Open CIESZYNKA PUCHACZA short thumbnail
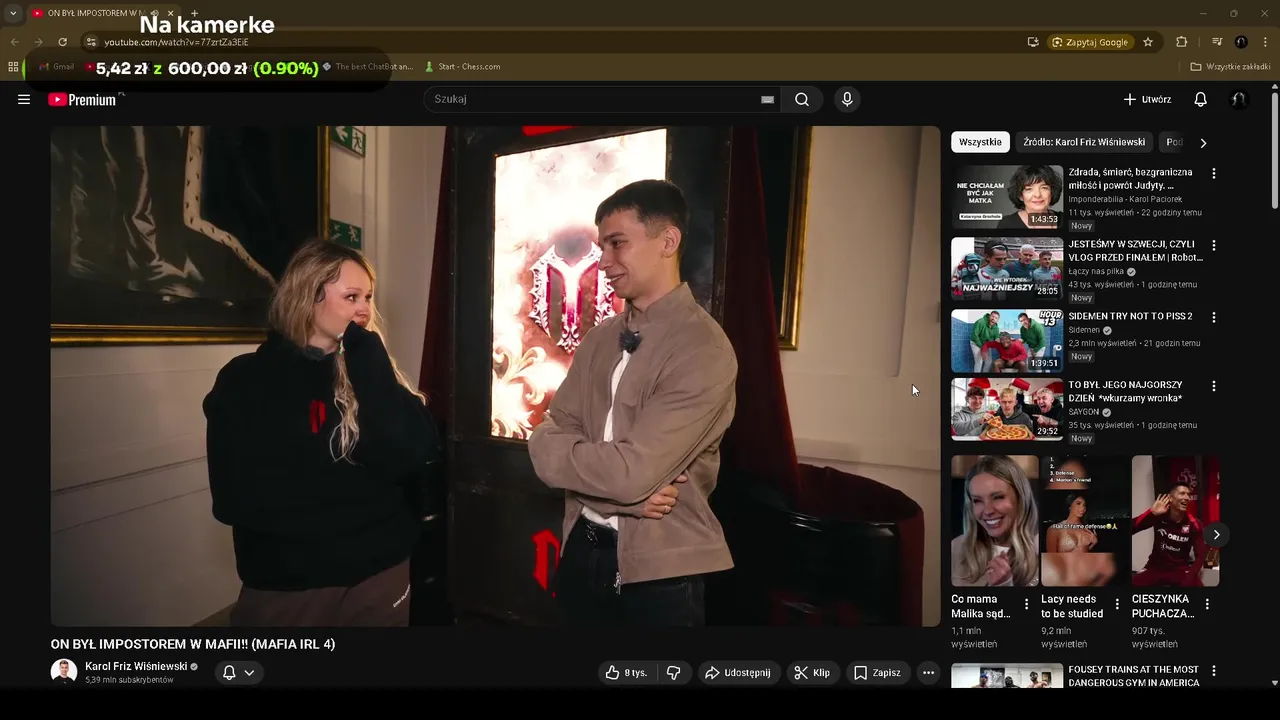The width and height of the screenshot is (1280, 720). pos(1175,521)
